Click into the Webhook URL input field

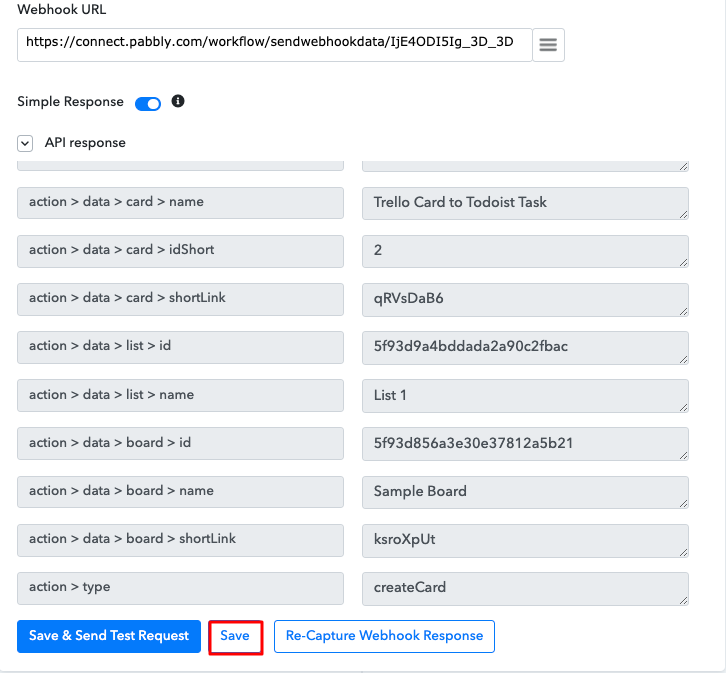tap(275, 45)
